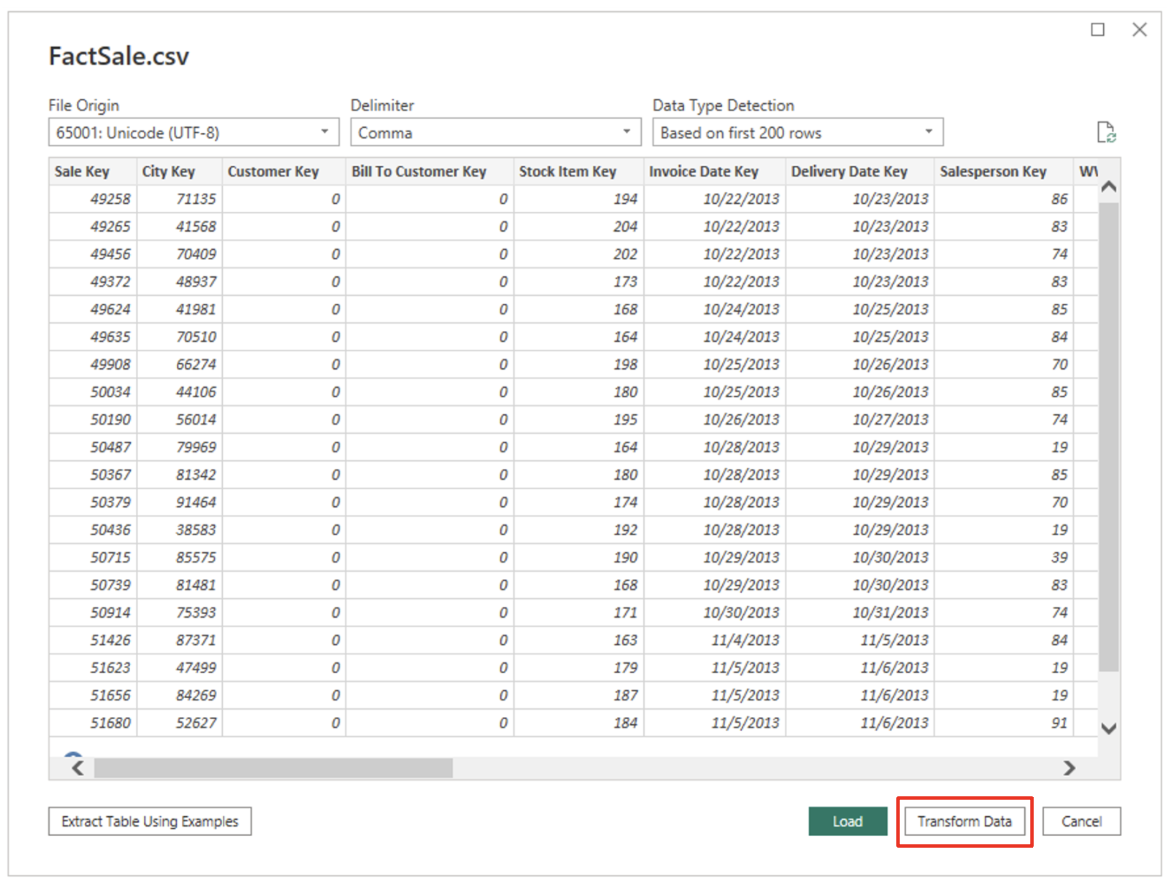Click City Key cell 91464
Image resolution: width=1172 pixels, height=884 pixels.
tap(179, 502)
